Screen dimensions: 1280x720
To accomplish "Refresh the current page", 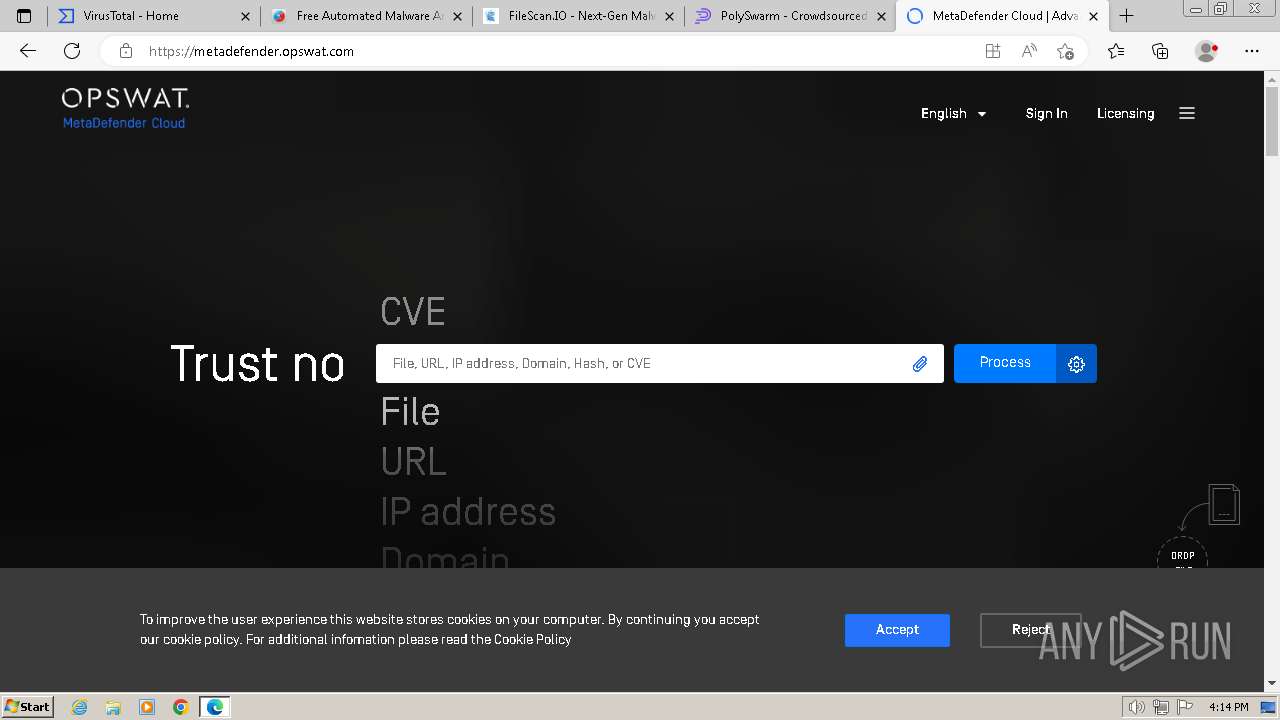I will click(72, 51).
